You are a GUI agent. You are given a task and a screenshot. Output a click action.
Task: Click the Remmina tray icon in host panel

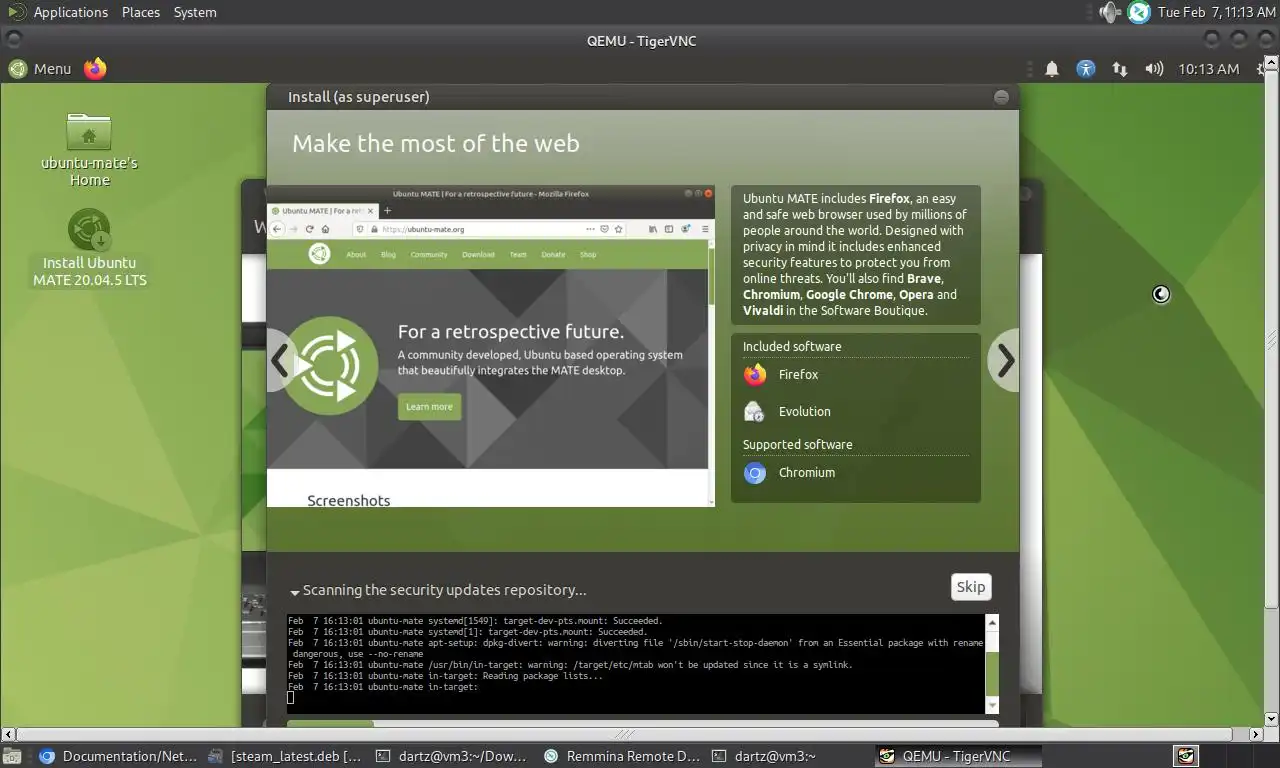point(1139,12)
